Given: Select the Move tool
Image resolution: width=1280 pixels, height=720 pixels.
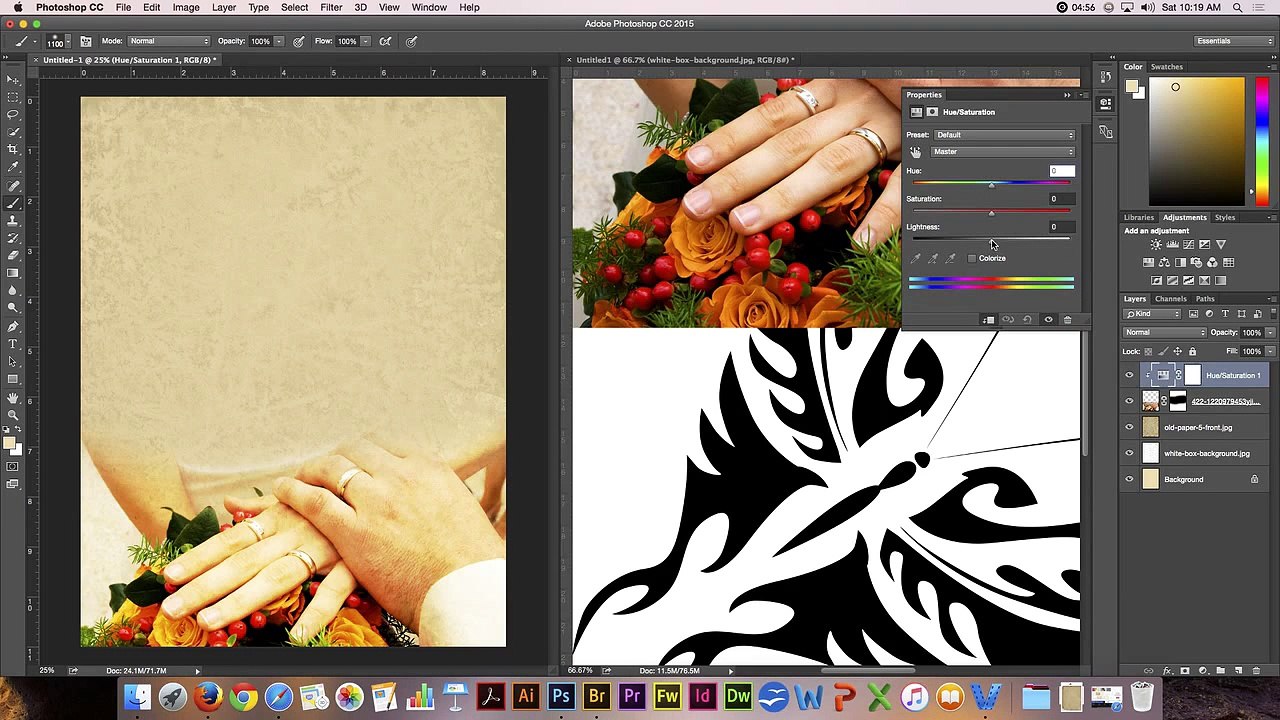Looking at the screenshot, I should (x=13, y=79).
